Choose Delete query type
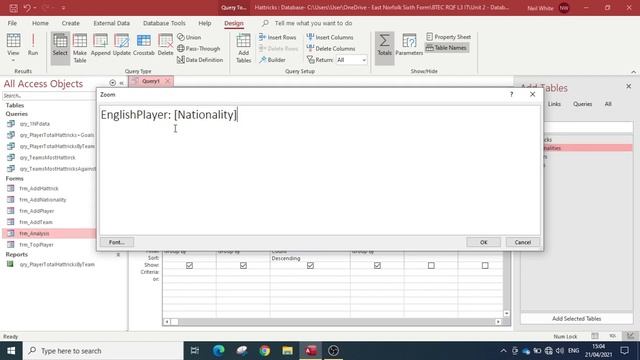This screenshot has height=360, width=640. pyautogui.click(x=165, y=45)
